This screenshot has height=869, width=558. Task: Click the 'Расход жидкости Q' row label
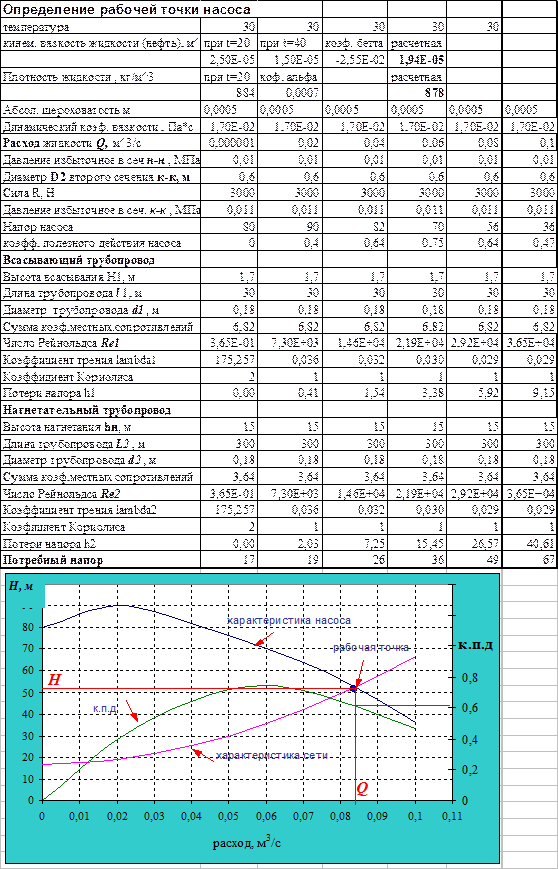pos(74,143)
